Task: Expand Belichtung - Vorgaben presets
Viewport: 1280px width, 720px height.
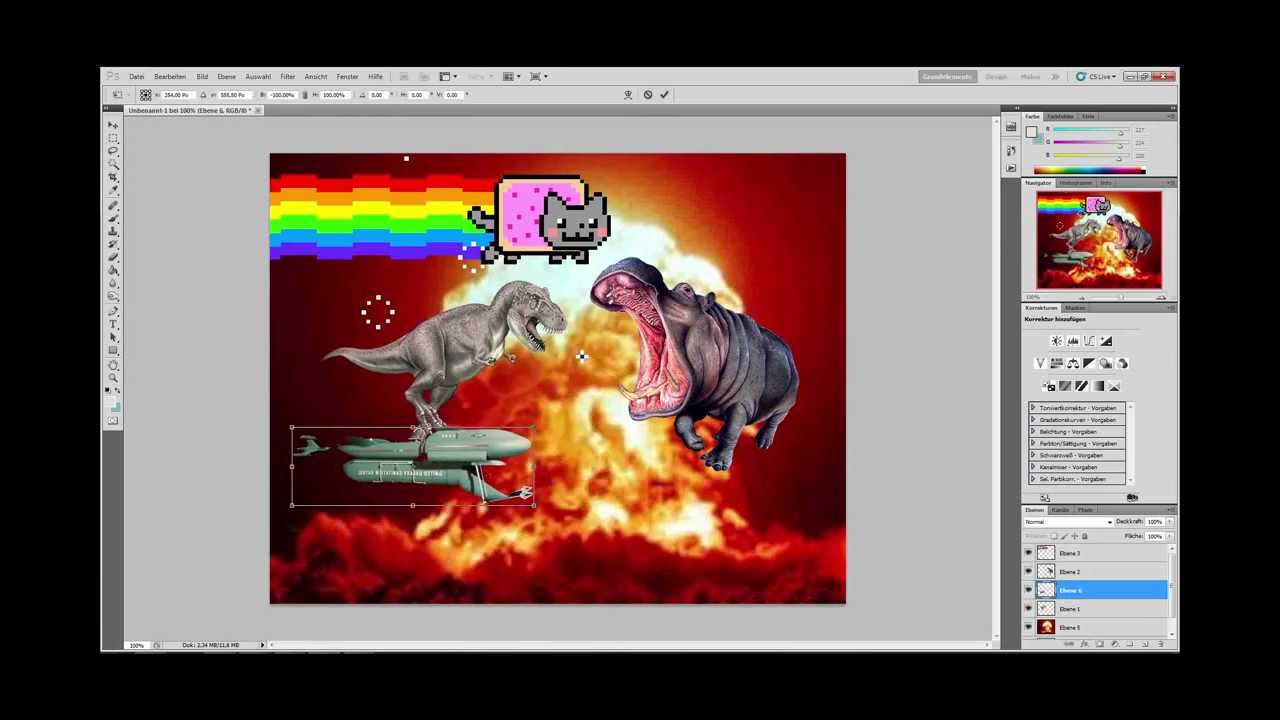Action: click(x=1033, y=432)
